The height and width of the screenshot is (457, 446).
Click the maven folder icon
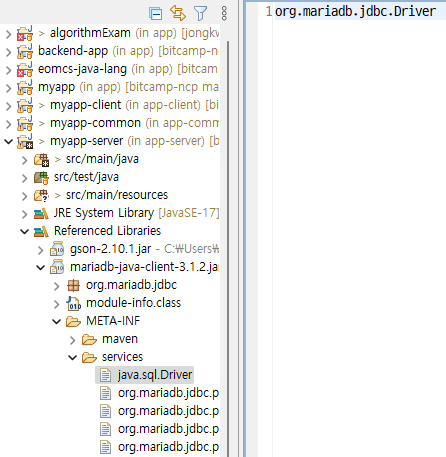point(89,340)
